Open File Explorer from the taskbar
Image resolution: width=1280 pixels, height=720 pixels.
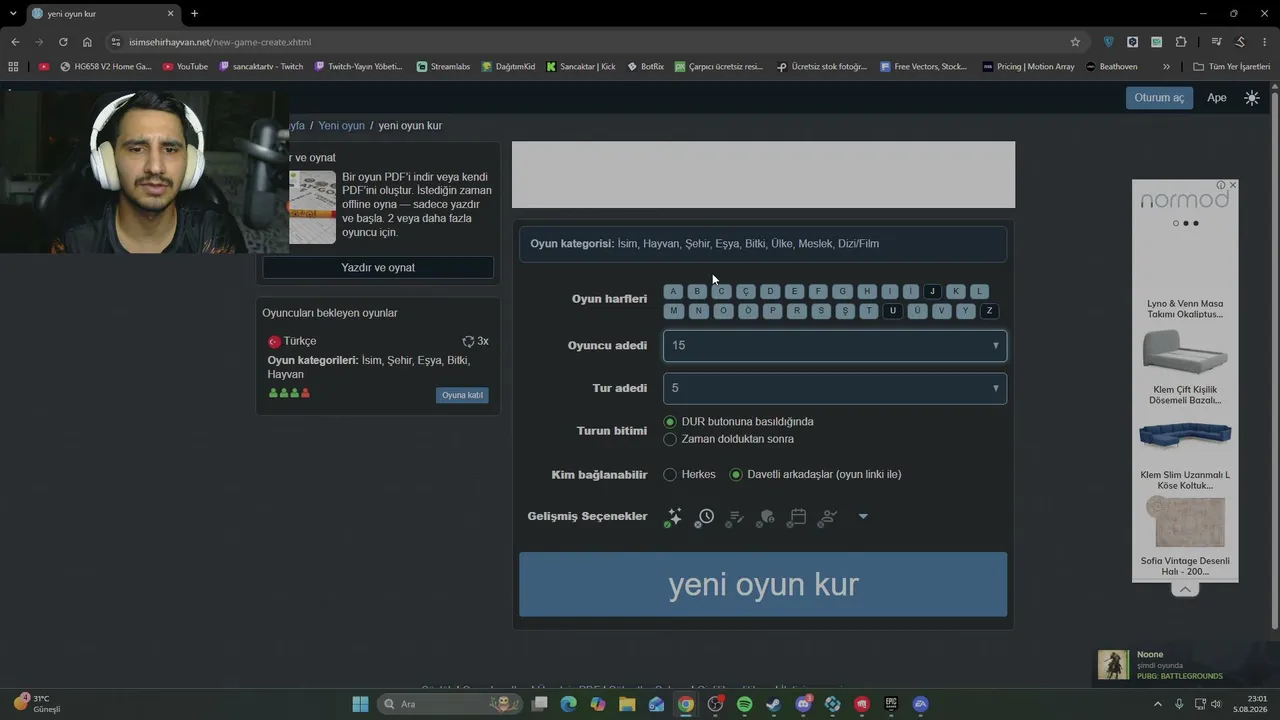point(627,704)
